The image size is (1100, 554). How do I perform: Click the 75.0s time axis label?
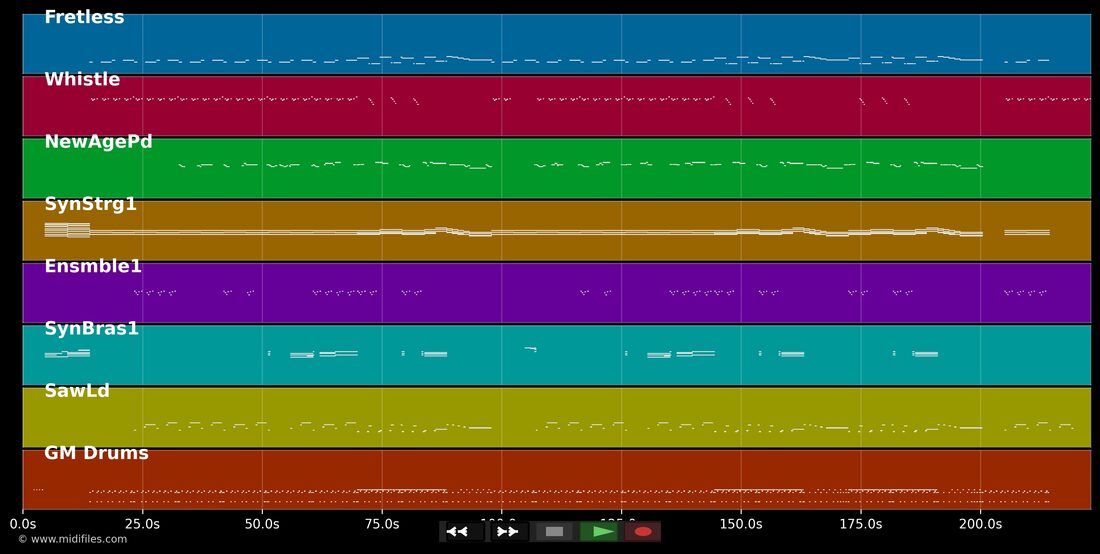[x=382, y=524]
